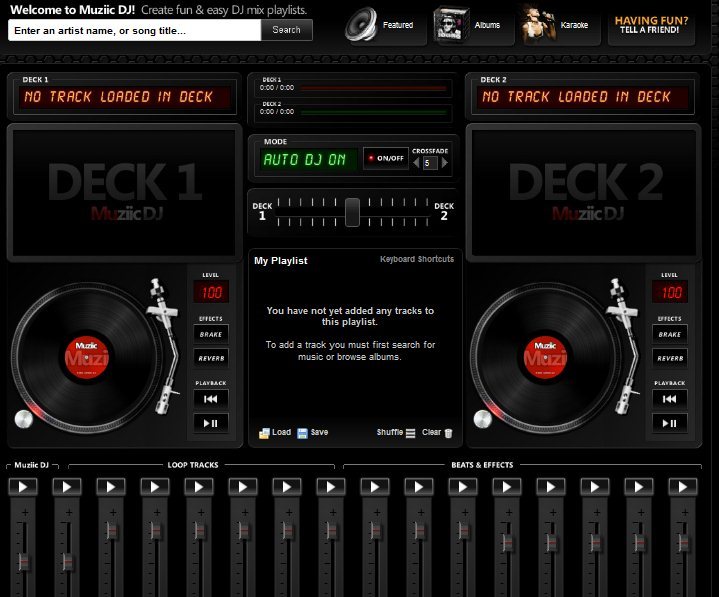The width and height of the screenshot is (719, 597).
Task: Click the Having Fun? Tell a Friend banner
Action: [651, 25]
